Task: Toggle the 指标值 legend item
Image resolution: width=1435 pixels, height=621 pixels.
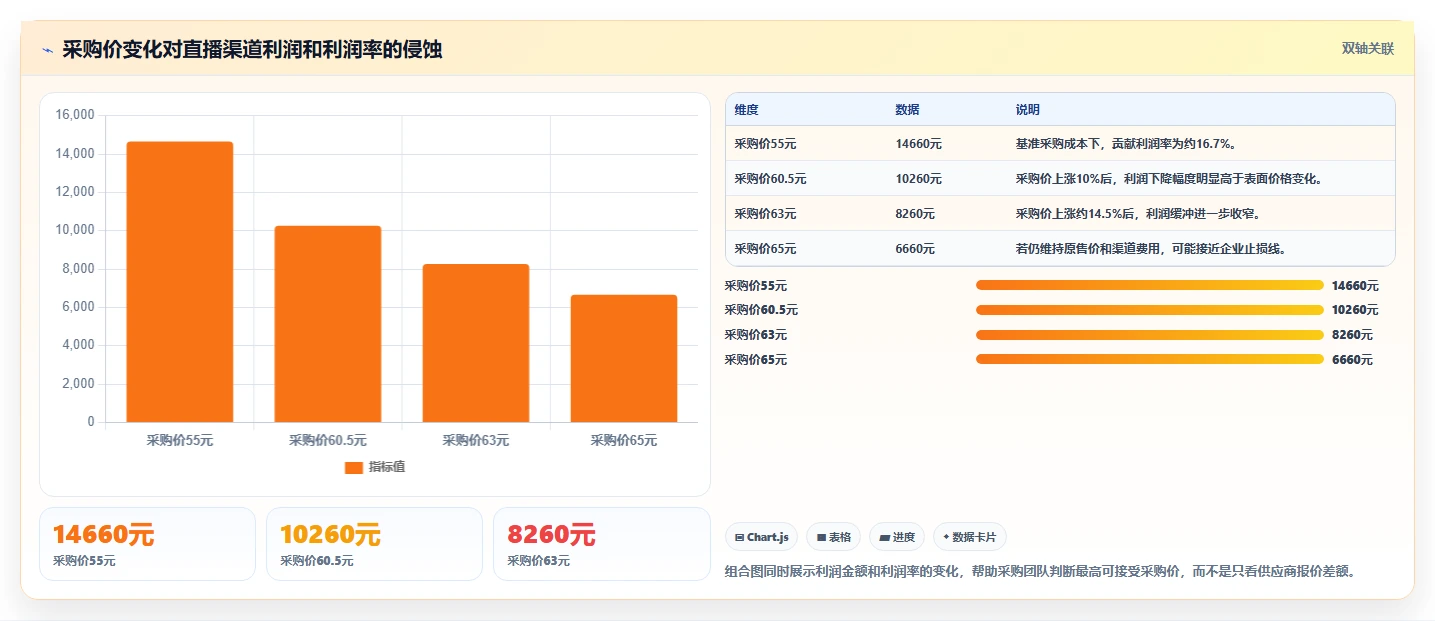Action: [x=374, y=467]
